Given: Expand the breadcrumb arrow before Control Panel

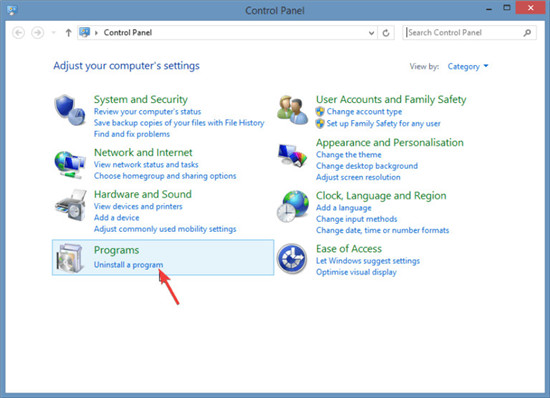Looking at the screenshot, I should (96, 33).
